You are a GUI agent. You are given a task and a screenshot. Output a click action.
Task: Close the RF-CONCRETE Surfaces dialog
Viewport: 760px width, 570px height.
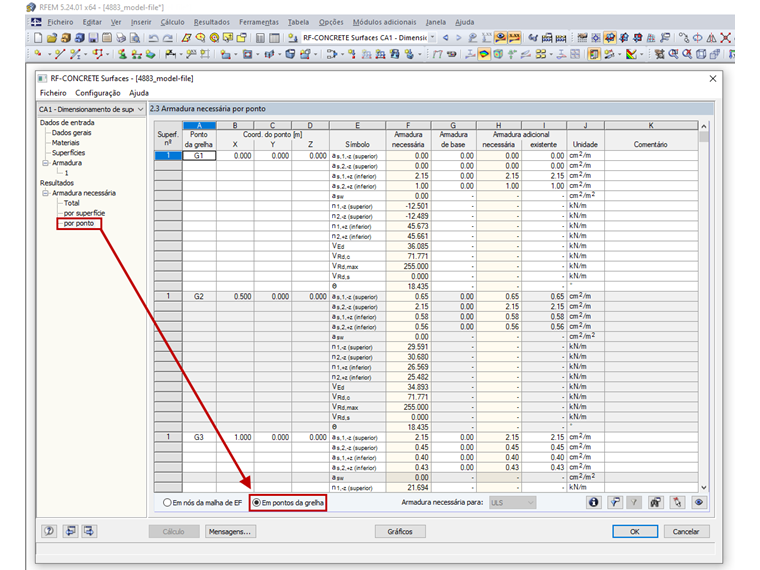[x=712, y=79]
